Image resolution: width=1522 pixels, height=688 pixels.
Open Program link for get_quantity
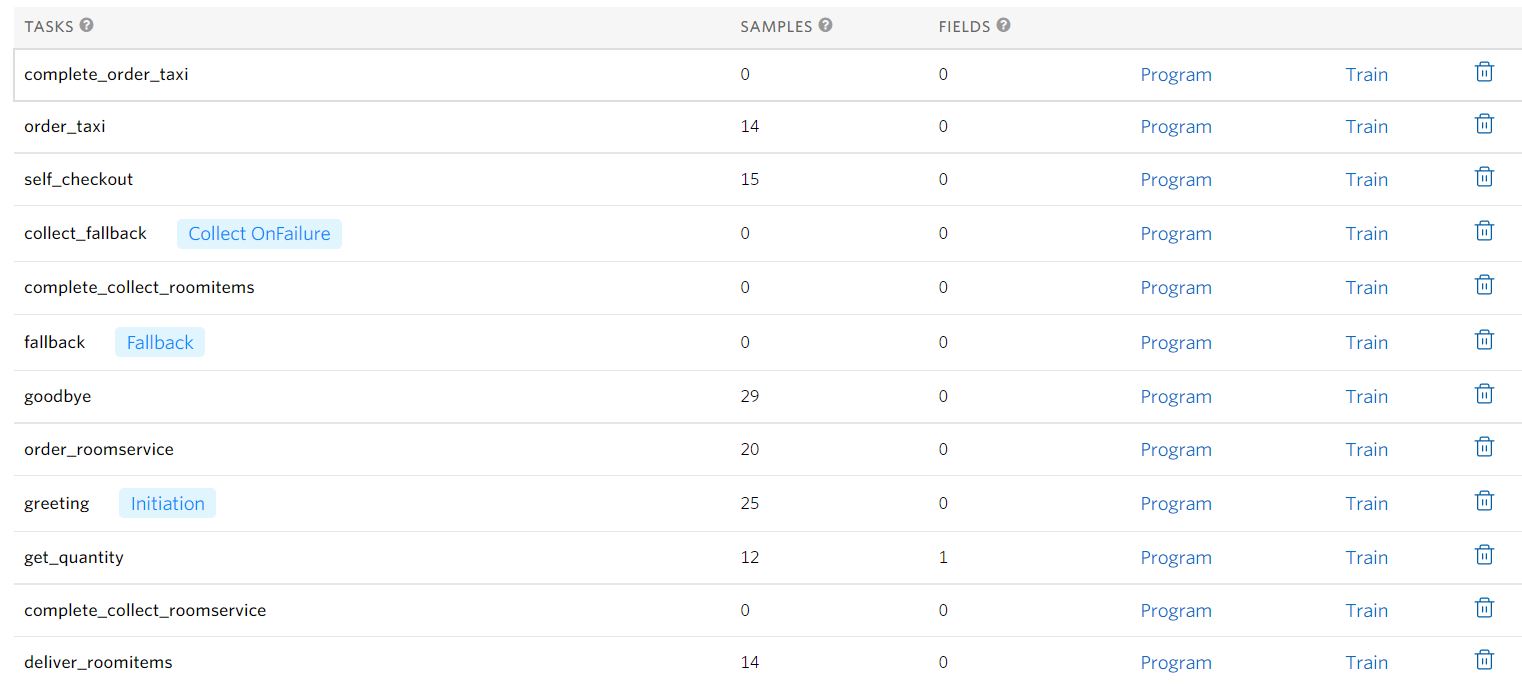tap(1175, 558)
